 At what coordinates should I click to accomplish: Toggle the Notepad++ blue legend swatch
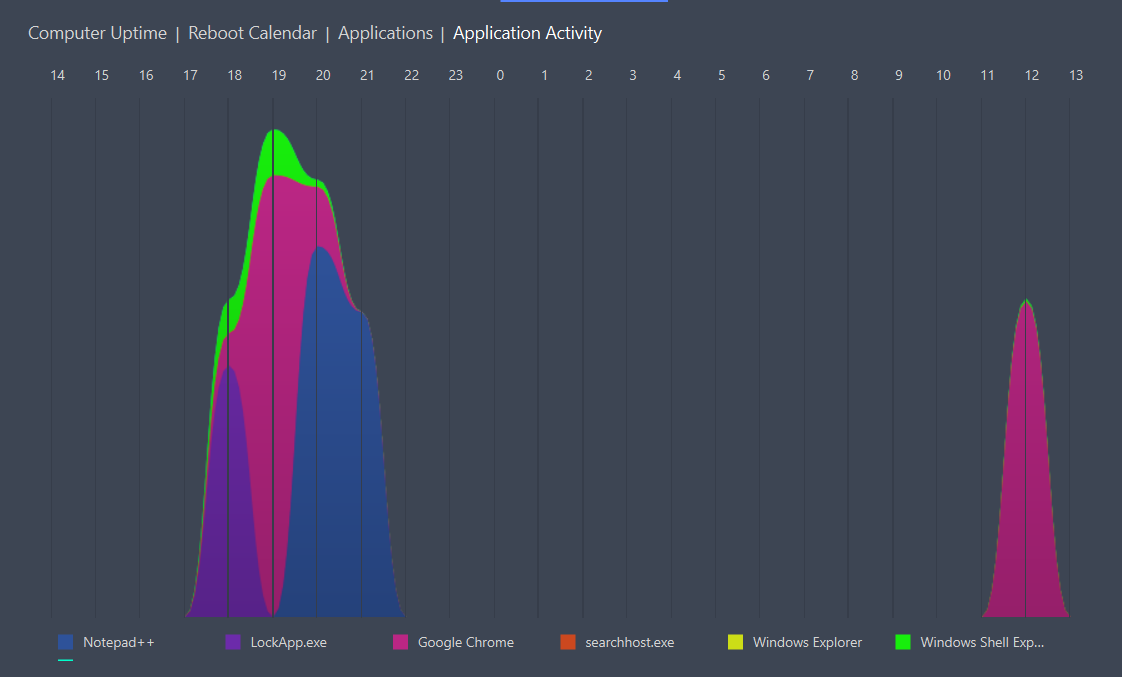(x=66, y=642)
